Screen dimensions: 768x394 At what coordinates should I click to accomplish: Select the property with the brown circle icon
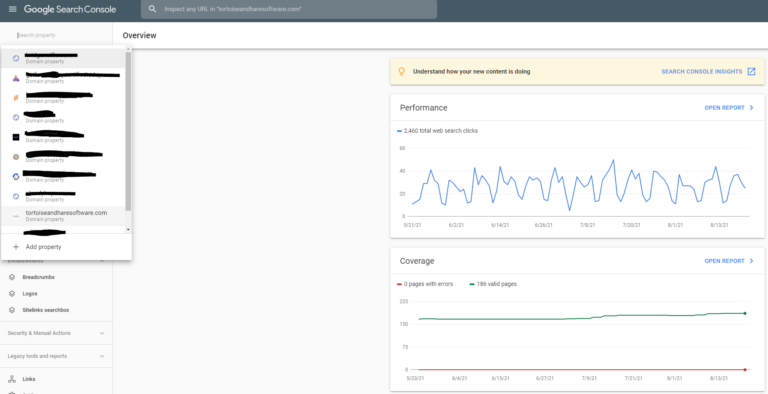coord(63,157)
